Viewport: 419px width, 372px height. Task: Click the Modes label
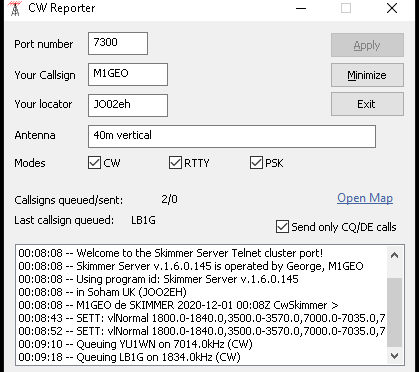(x=30, y=163)
